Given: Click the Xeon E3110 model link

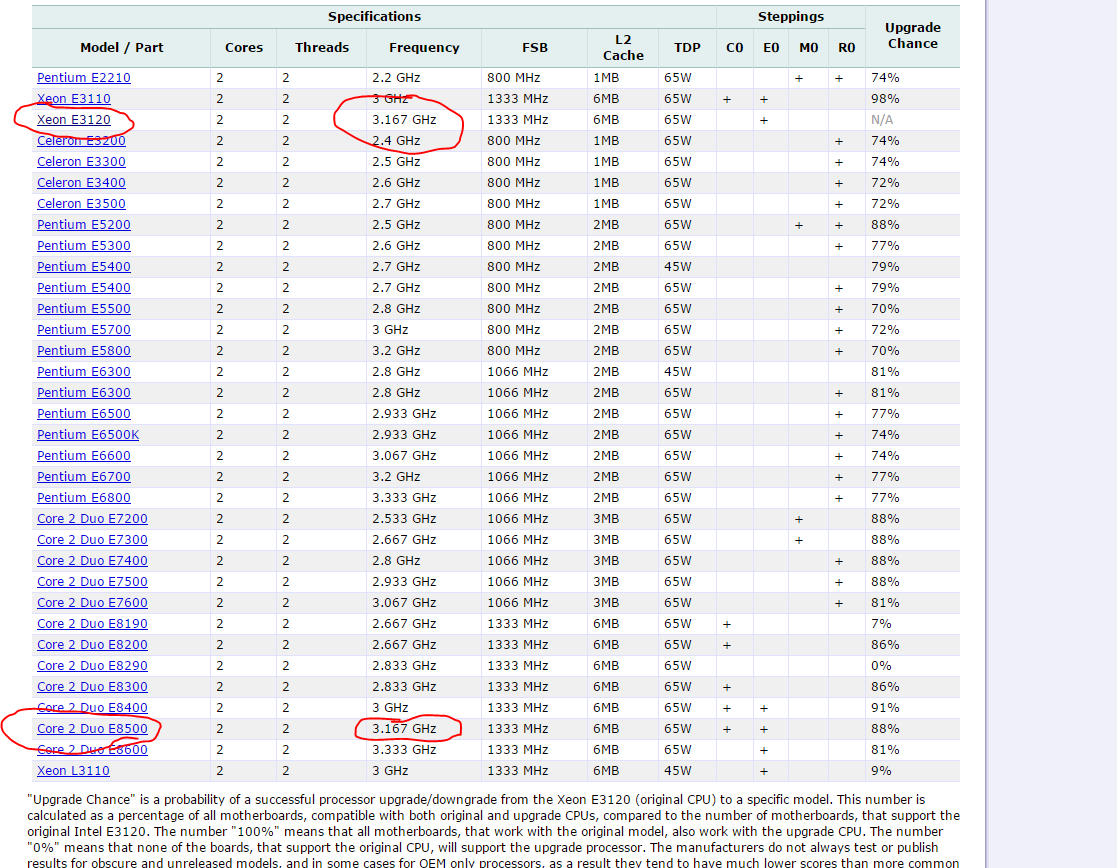Looking at the screenshot, I should coord(73,99).
